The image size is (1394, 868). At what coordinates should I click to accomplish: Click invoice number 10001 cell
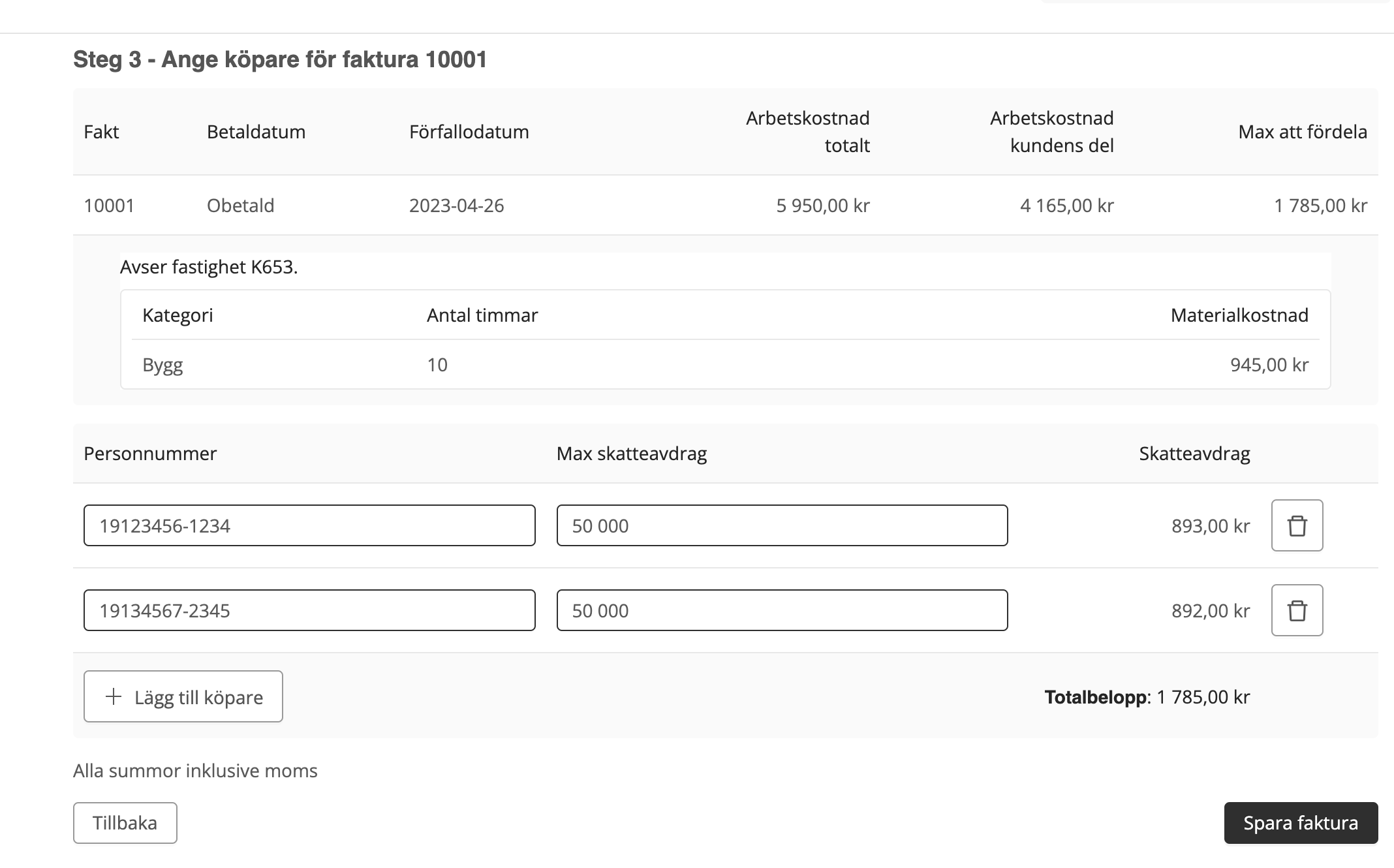tap(109, 206)
